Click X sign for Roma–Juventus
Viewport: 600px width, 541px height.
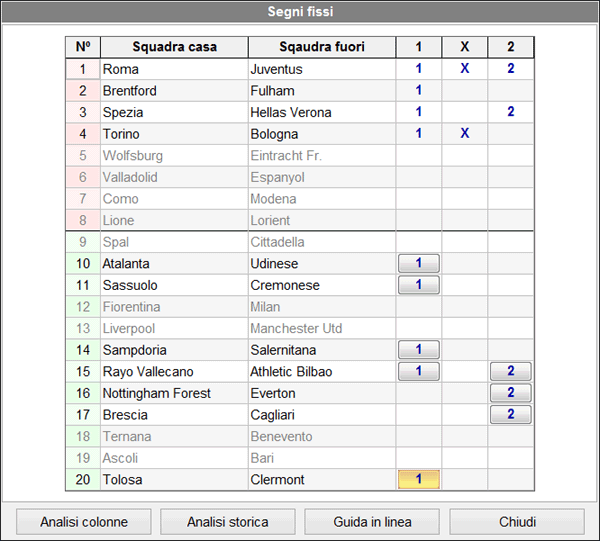[465, 69]
